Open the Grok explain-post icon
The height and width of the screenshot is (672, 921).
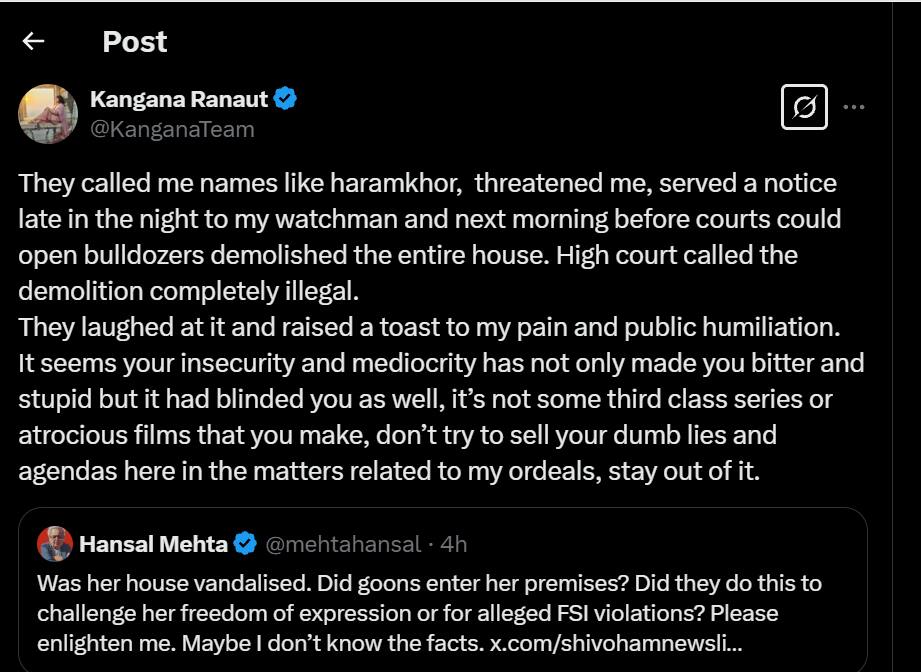pos(804,107)
